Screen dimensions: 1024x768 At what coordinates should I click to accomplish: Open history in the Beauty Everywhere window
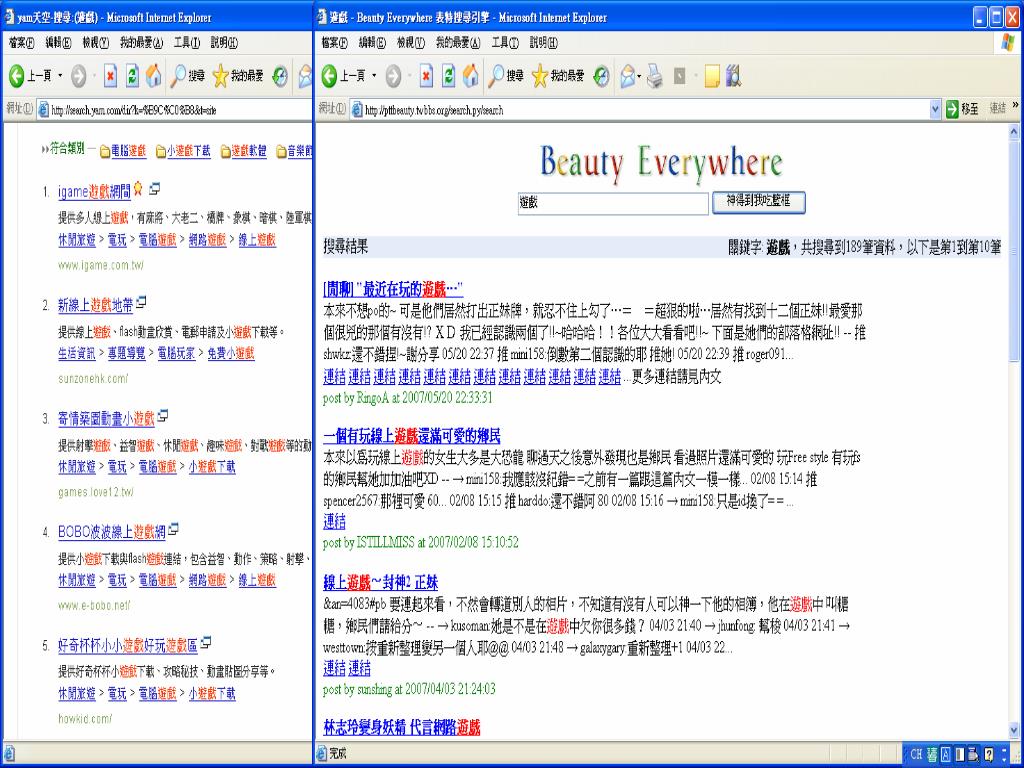[601, 76]
